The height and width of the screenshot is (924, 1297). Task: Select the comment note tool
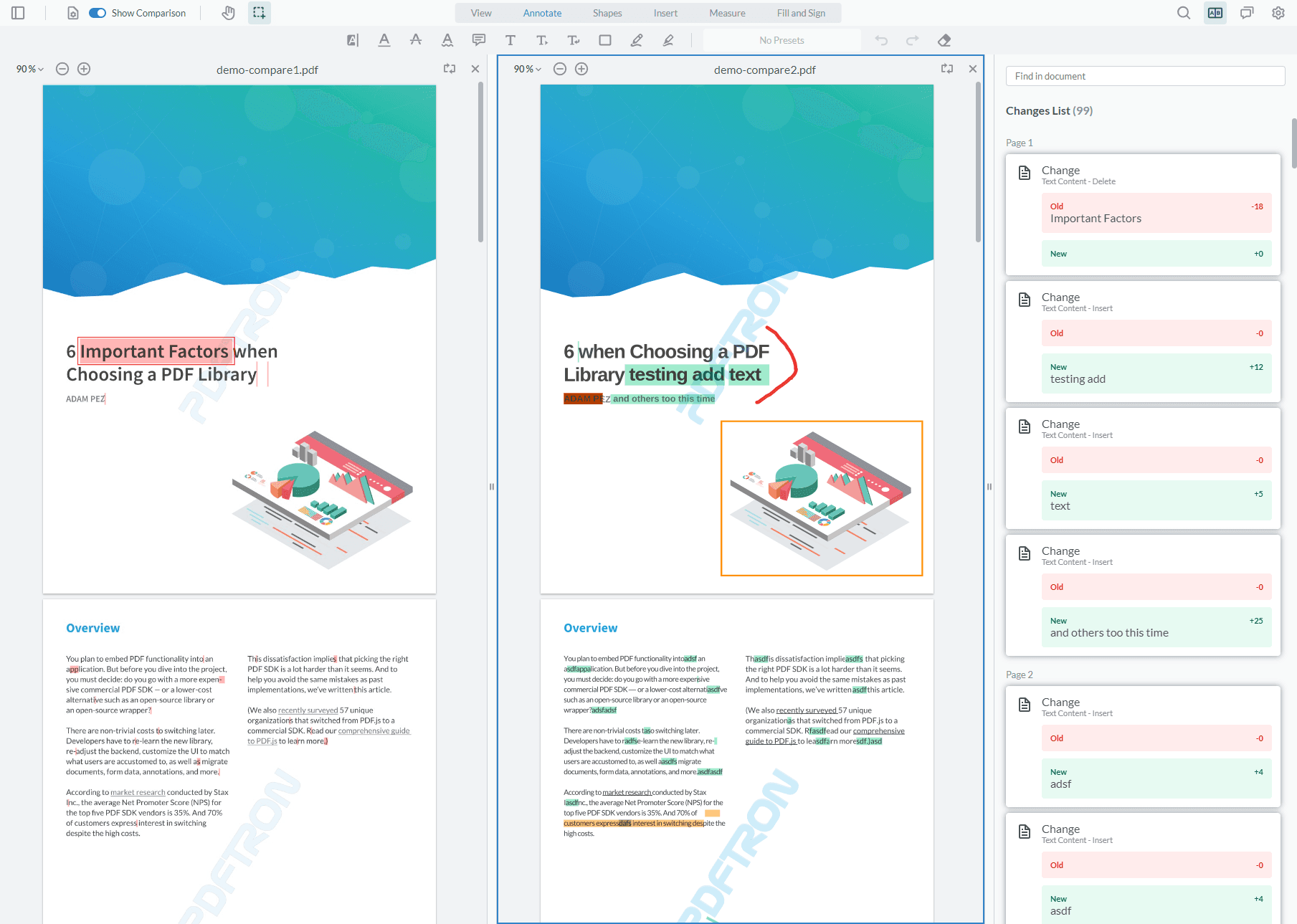[479, 40]
